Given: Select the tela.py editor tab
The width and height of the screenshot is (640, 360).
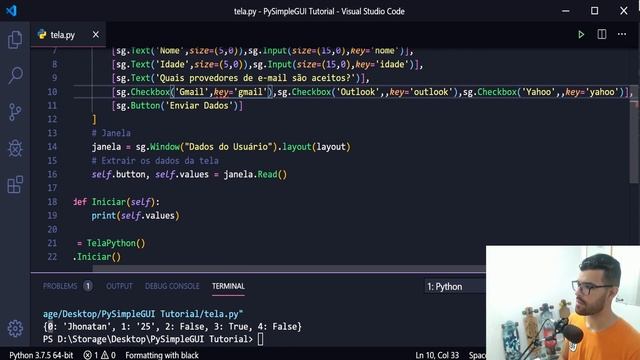Looking at the screenshot, I should point(68,35).
